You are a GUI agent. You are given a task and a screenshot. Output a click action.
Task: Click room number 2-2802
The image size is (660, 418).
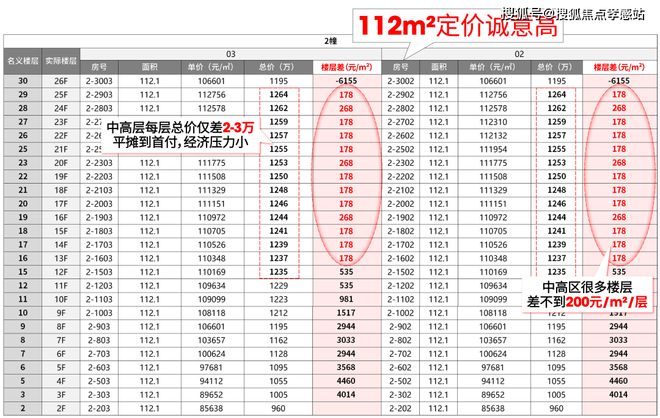pyautogui.click(x=401, y=108)
